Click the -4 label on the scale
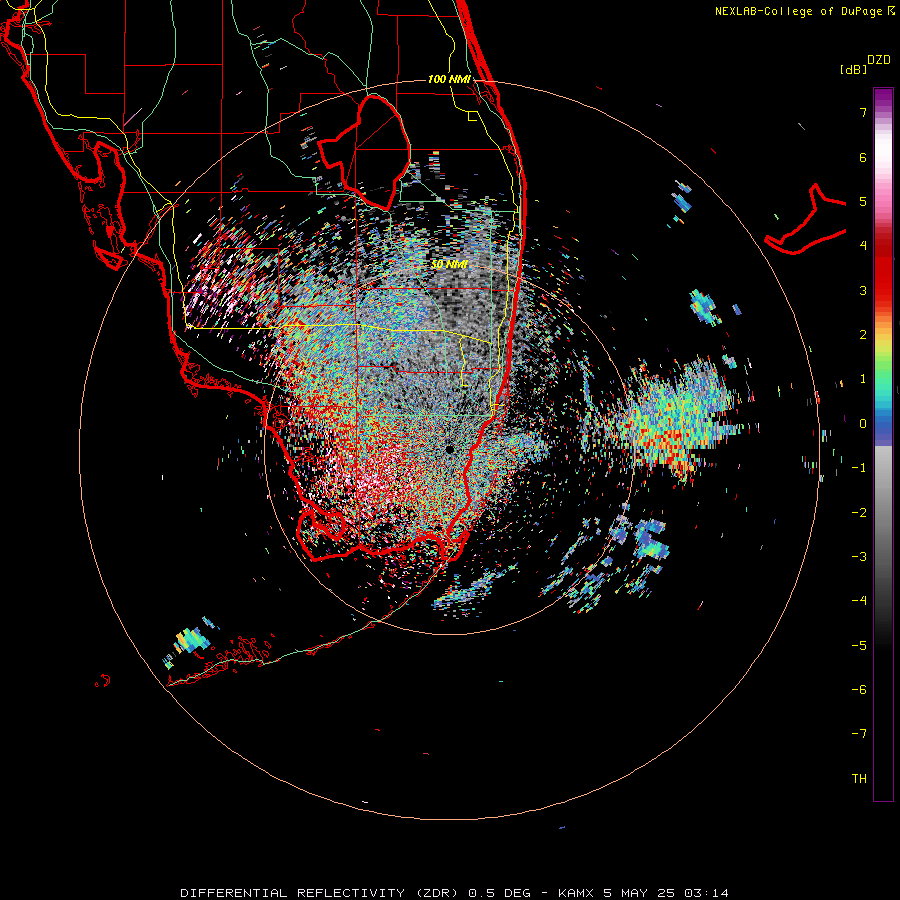This screenshot has width=900, height=900. (x=859, y=600)
